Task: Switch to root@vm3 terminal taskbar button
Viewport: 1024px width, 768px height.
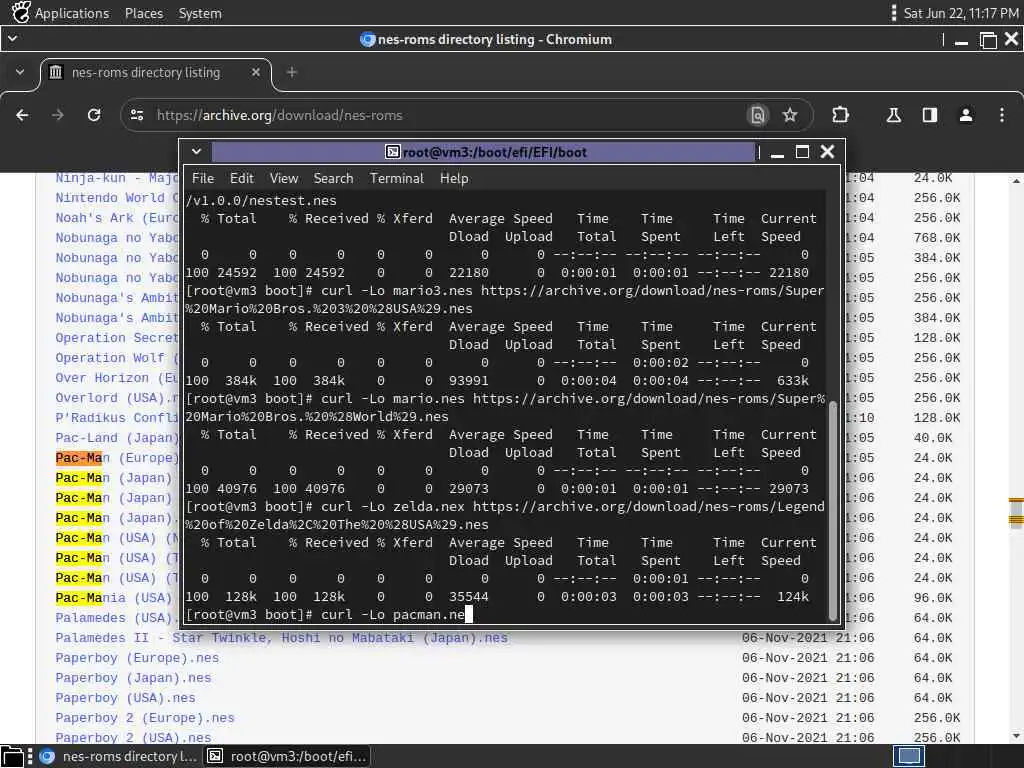Action: (x=287, y=756)
